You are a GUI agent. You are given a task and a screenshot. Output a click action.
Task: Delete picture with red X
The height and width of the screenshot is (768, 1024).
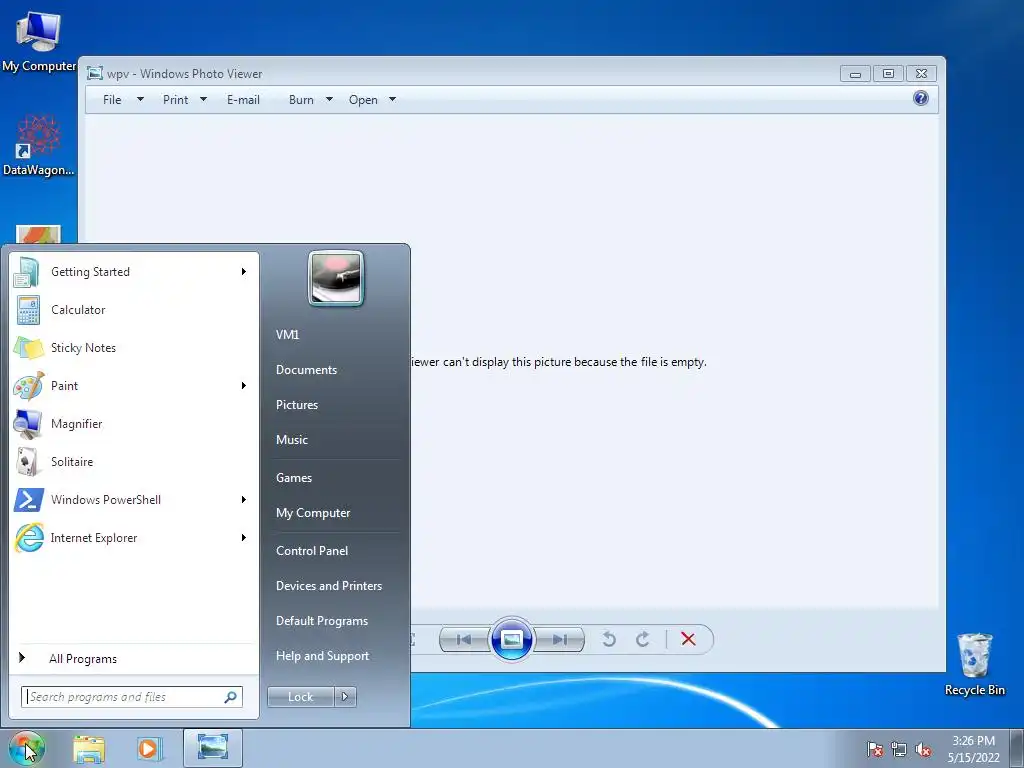click(688, 639)
